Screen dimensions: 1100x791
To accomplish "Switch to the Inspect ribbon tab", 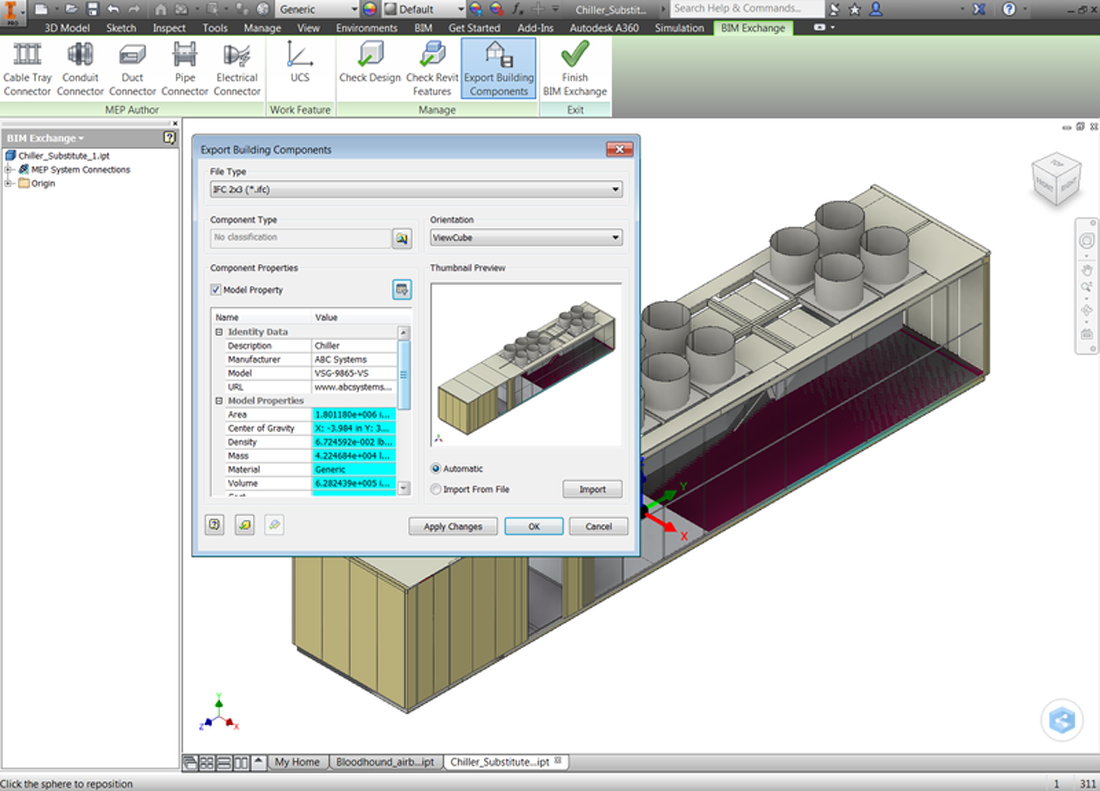I will (169, 27).
